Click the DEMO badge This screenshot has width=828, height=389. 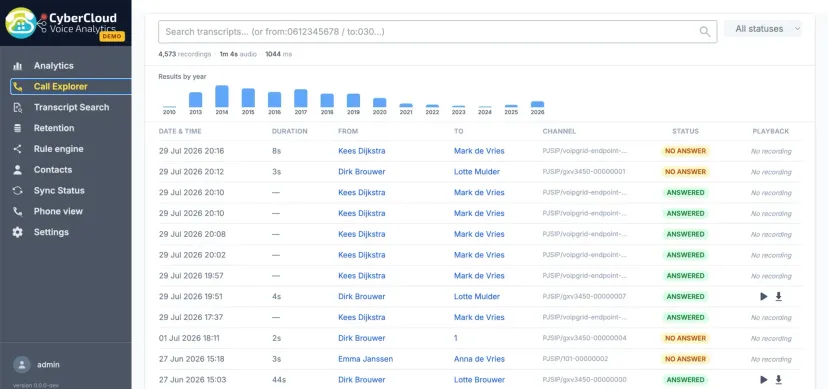pos(112,36)
